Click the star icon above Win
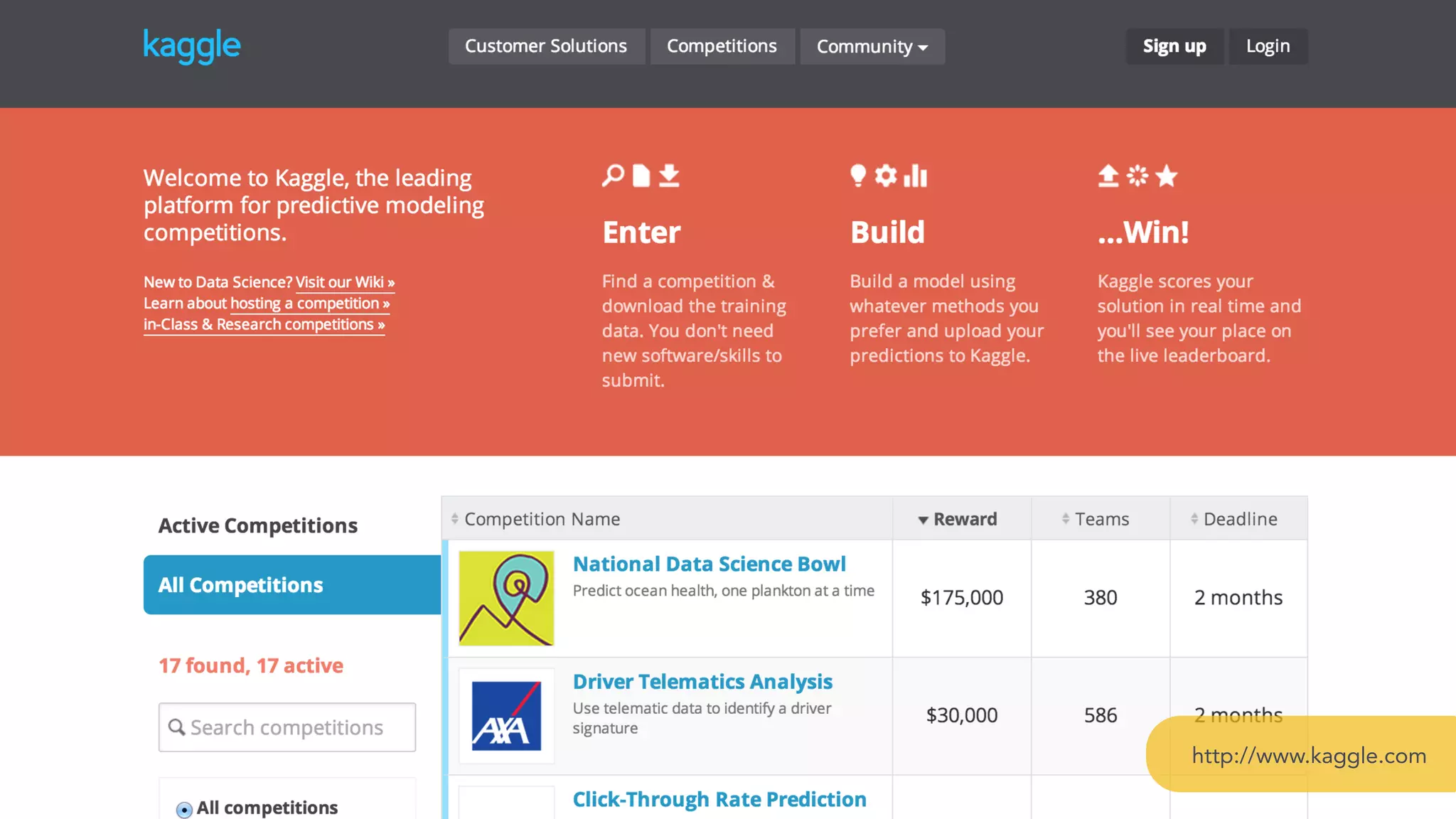 (x=1167, y=175)
